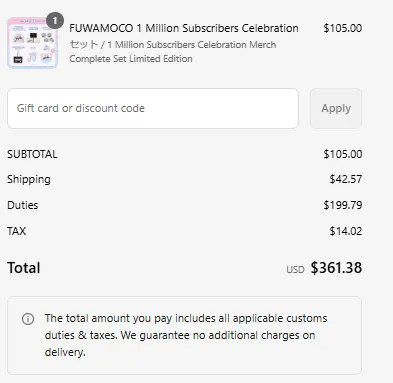Image resolution: width=393 pixels, height=383 pixels.
Task: Click the Total label
Action: 24,268
